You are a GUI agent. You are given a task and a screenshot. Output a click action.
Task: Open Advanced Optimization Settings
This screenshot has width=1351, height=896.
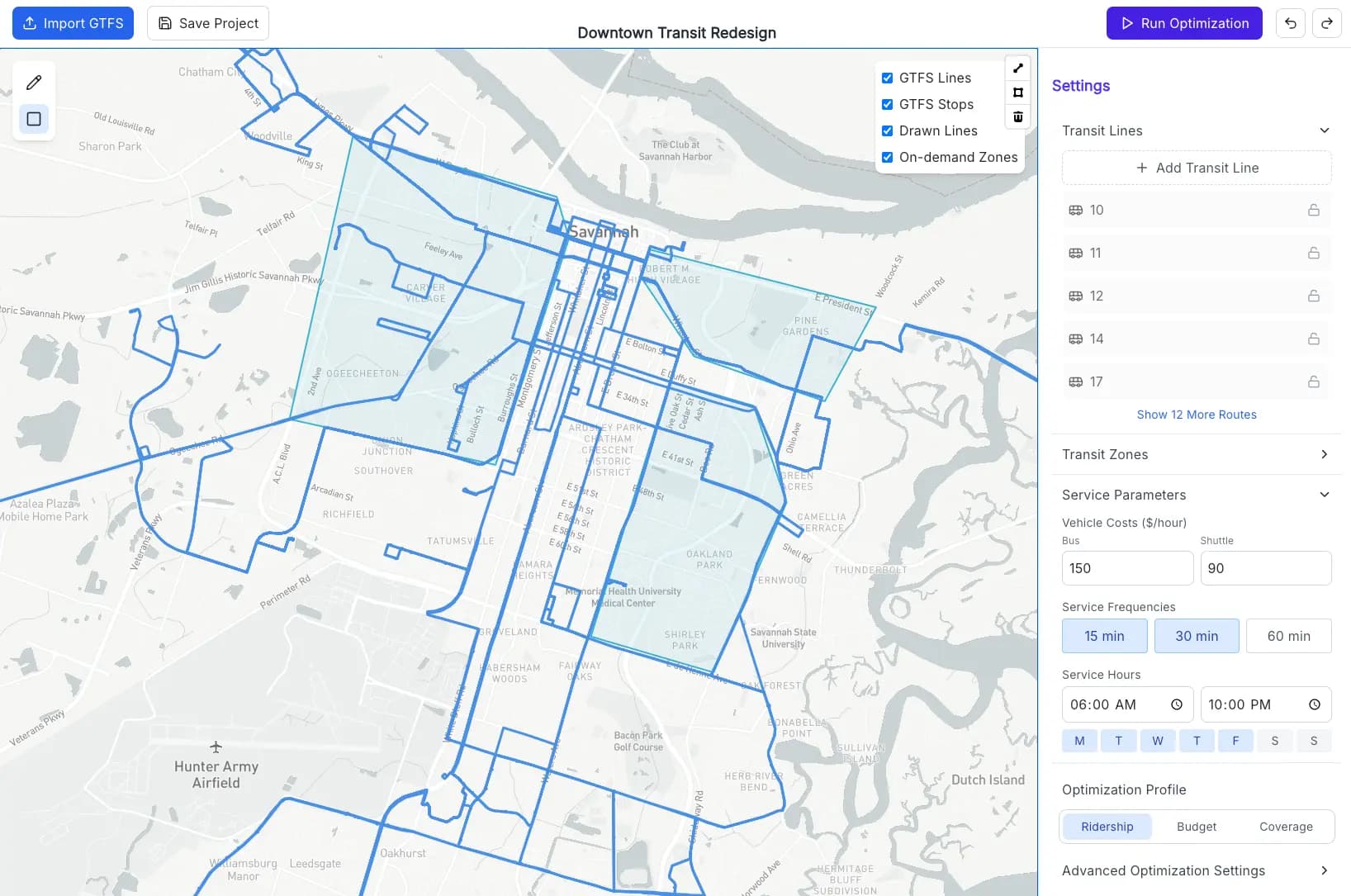pyautogui.click(x=1197, y=870)
